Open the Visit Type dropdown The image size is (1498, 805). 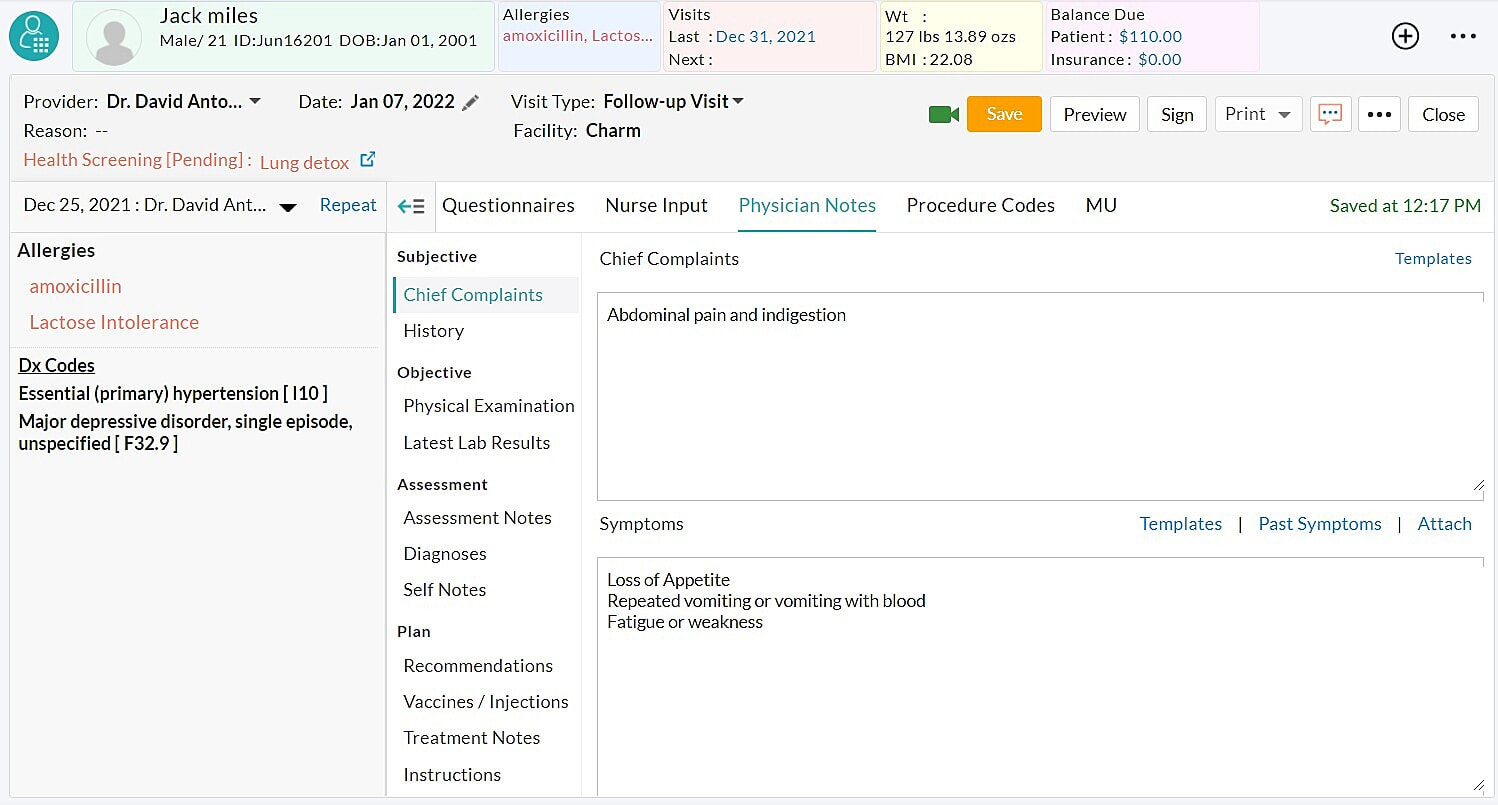(738, 101)
